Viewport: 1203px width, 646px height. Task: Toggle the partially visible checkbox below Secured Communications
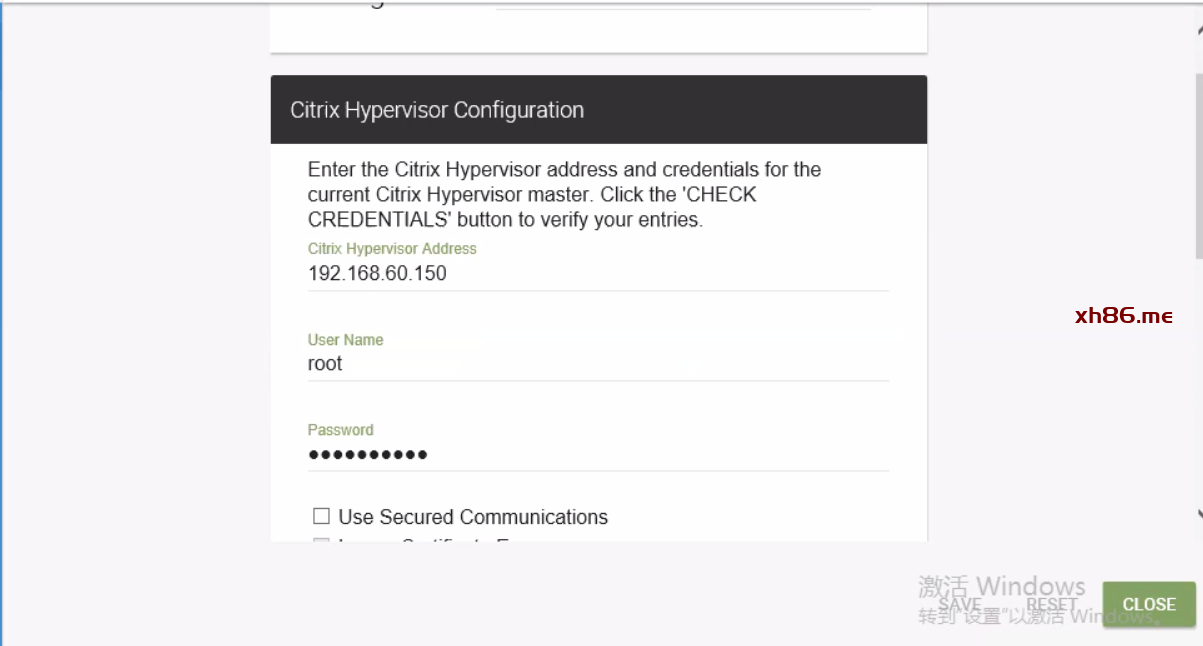click(321, 541)
